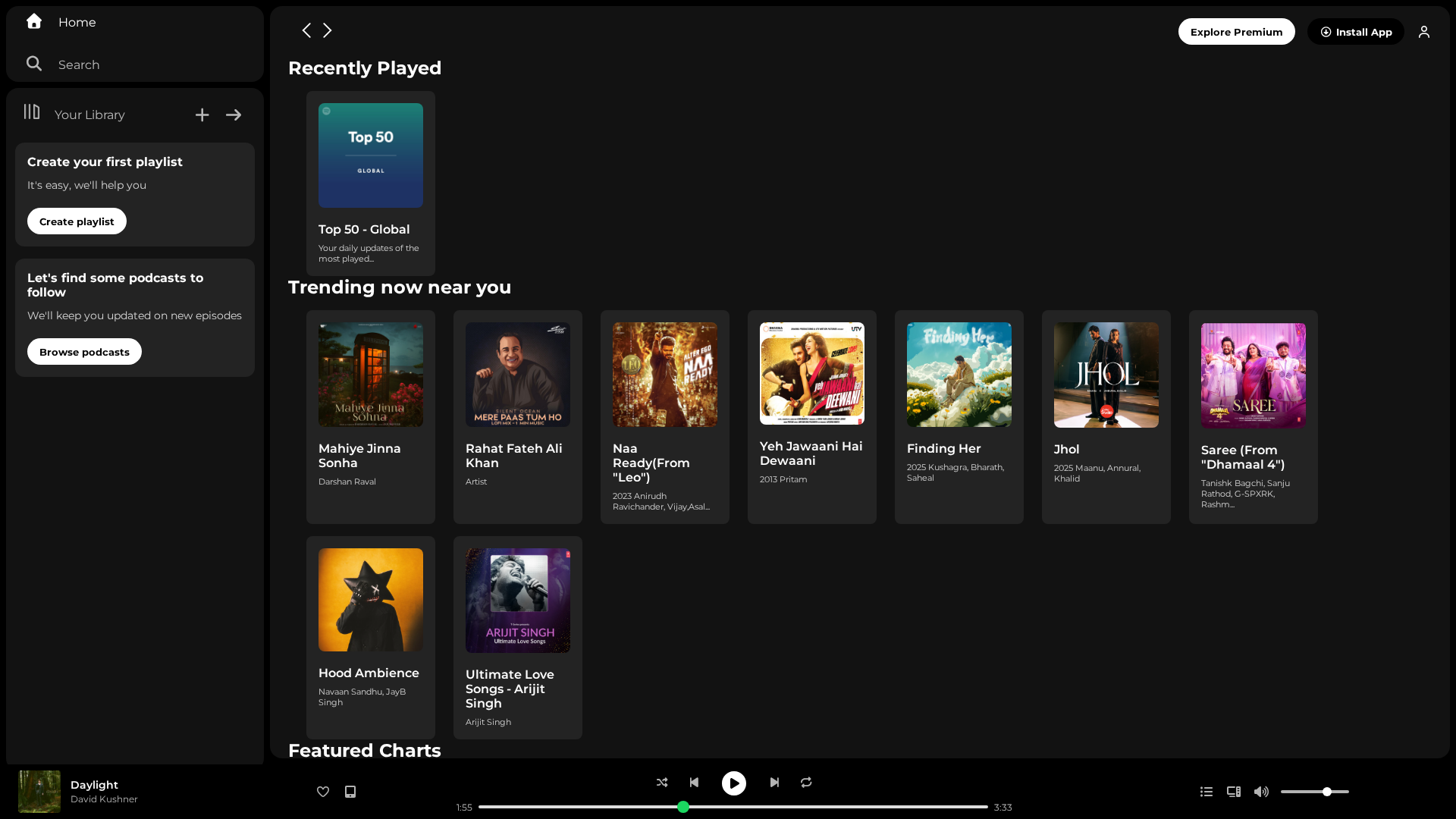
Task: Skip to the next track
Action: point(774,782)
